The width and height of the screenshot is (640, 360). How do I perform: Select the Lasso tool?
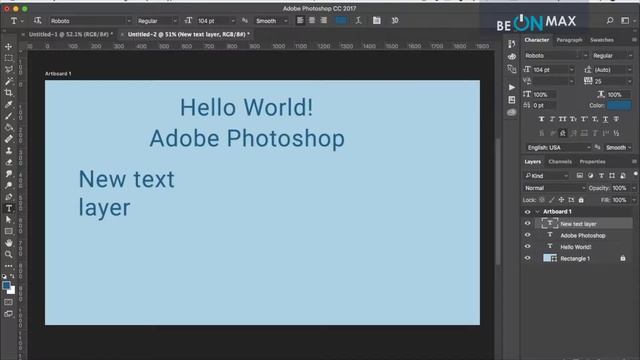click(9, 69)
